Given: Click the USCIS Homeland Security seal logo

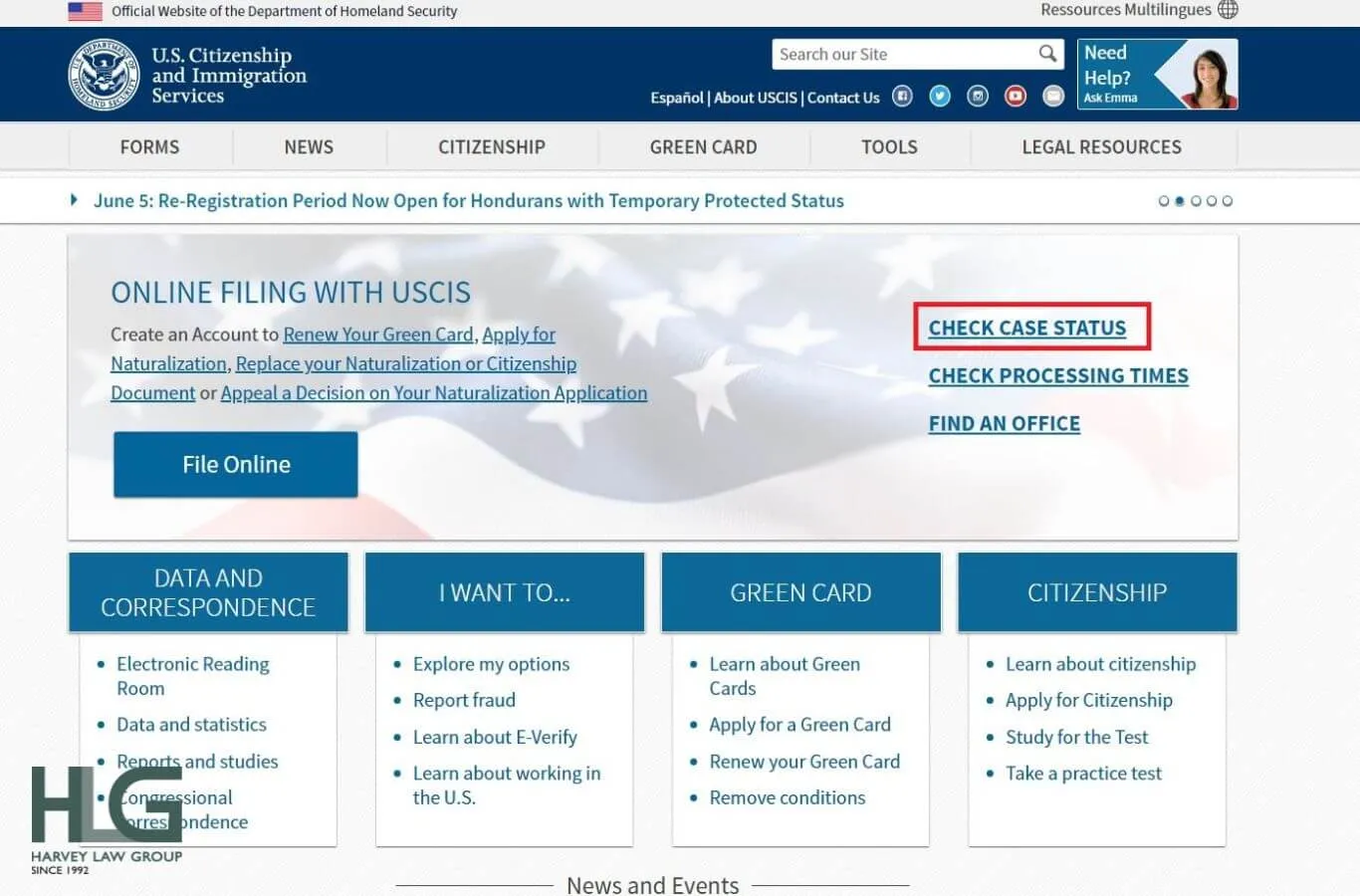Looking at the screenshot, I should pos(104,75).
